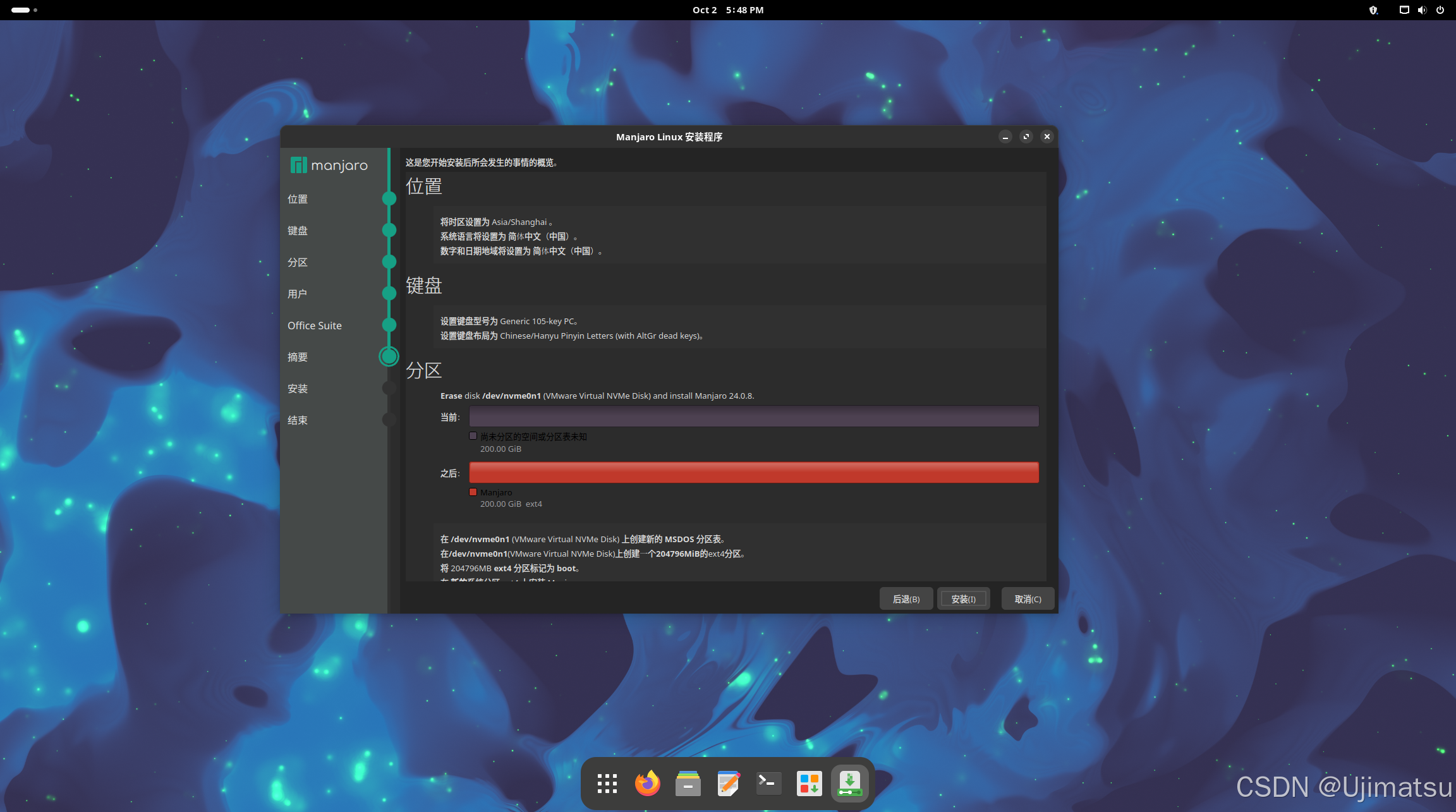Click the shield security tray icon
The width and height of the screenshot is (1456, 812).
click(1373, 10)
